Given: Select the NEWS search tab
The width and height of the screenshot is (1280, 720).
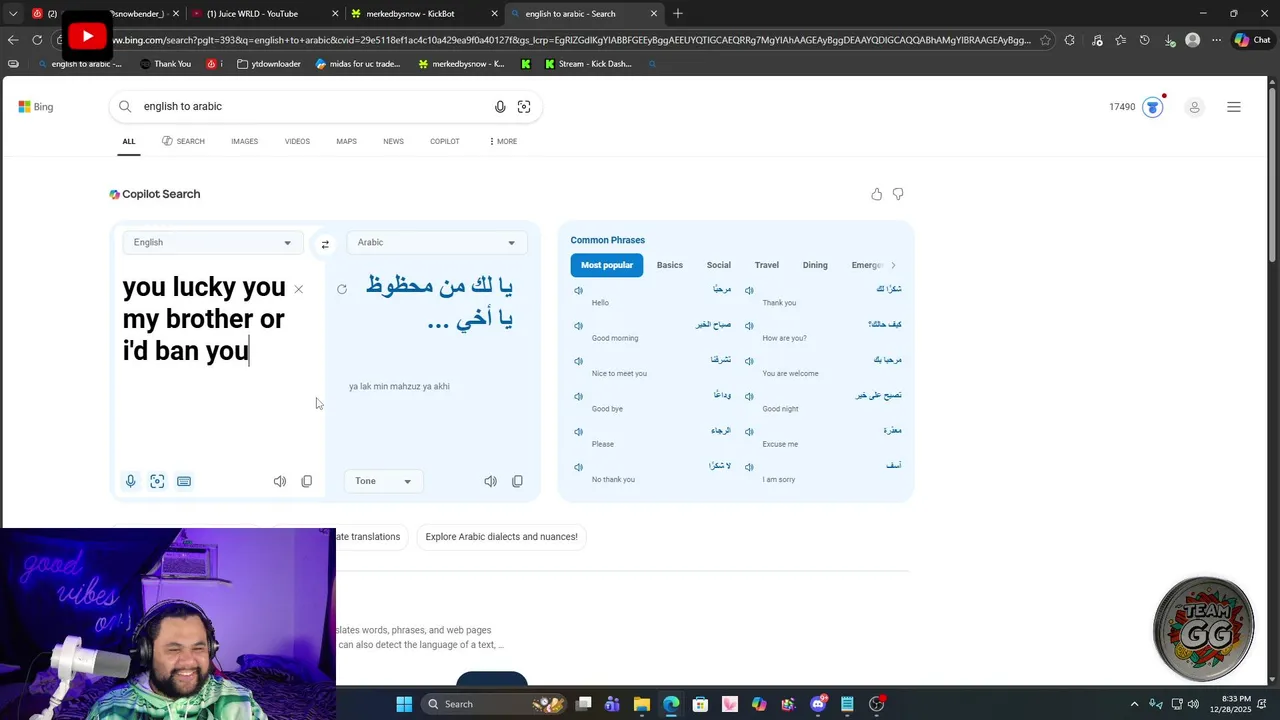Looking at the screenshot, I should (x=393, y=141).
